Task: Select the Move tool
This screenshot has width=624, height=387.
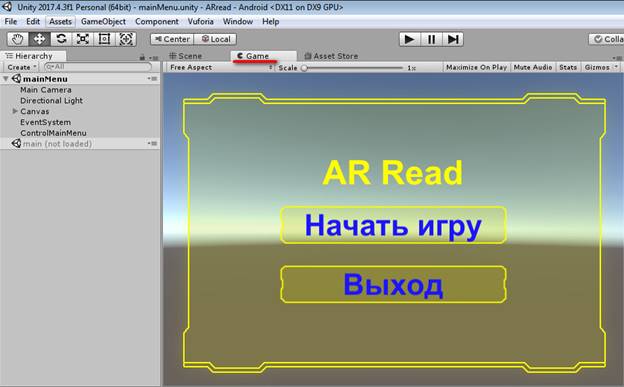Action: click(39, 39)
